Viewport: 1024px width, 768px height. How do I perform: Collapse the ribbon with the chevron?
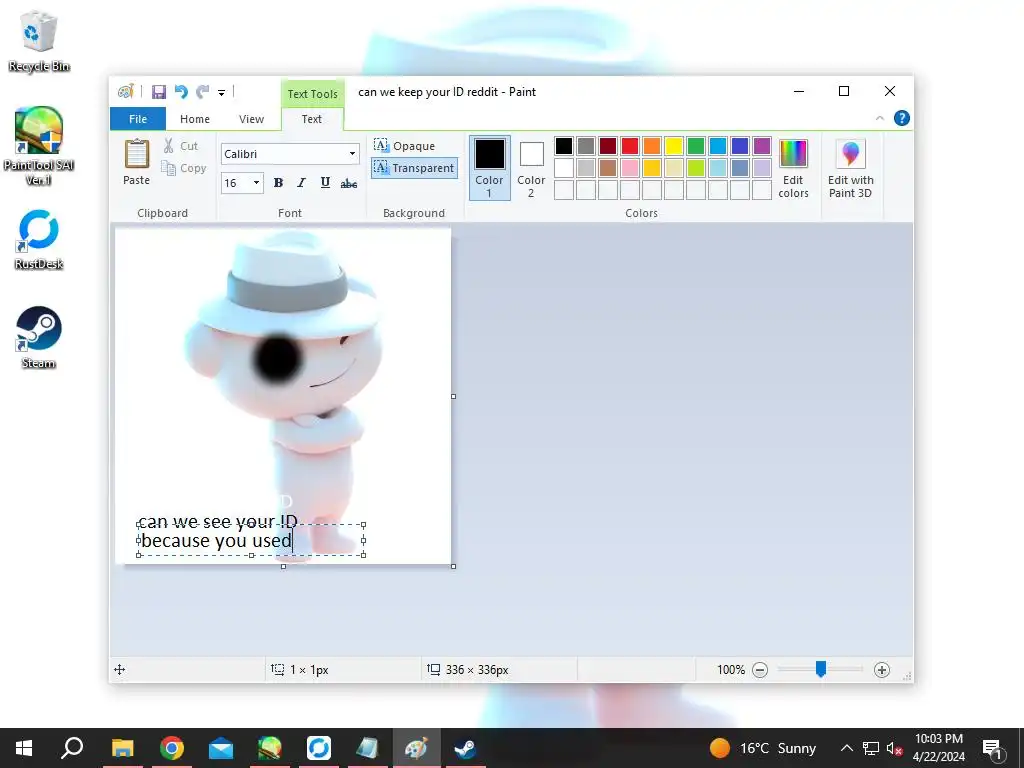coord(880,118)
